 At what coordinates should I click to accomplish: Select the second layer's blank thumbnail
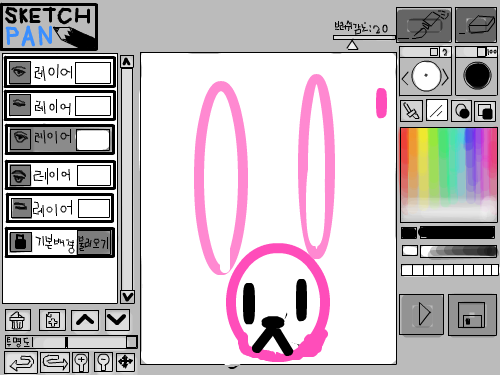[x=93, y=106]
